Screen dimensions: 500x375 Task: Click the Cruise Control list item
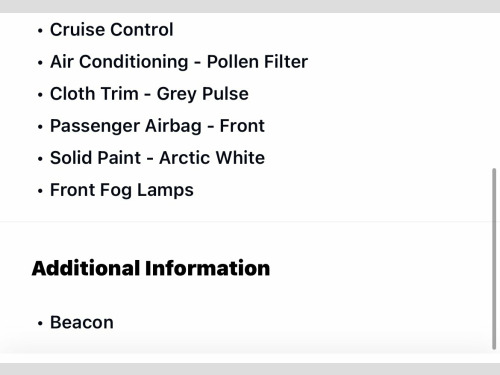click(111, 30)
